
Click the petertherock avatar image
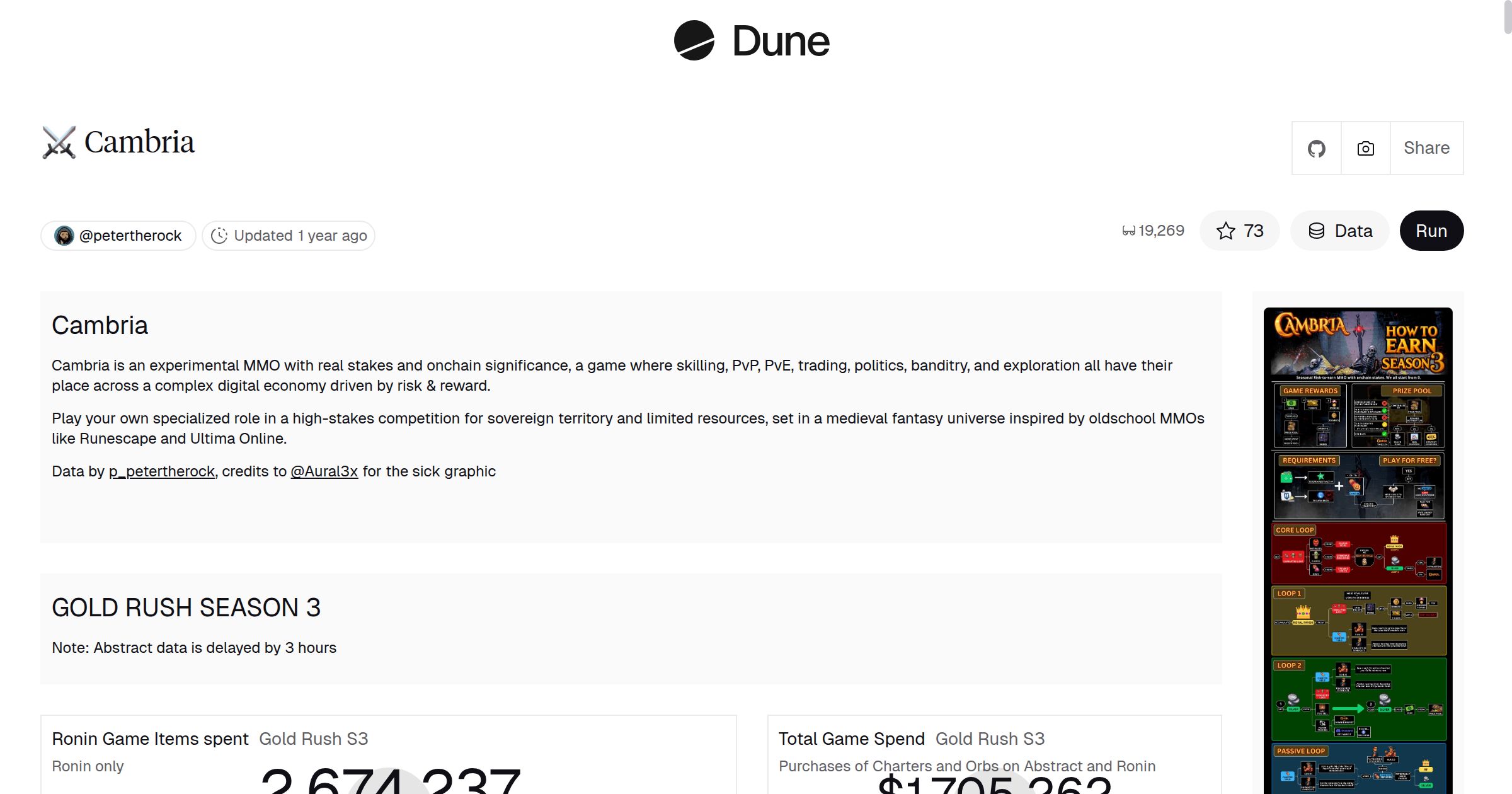(64, 236)
